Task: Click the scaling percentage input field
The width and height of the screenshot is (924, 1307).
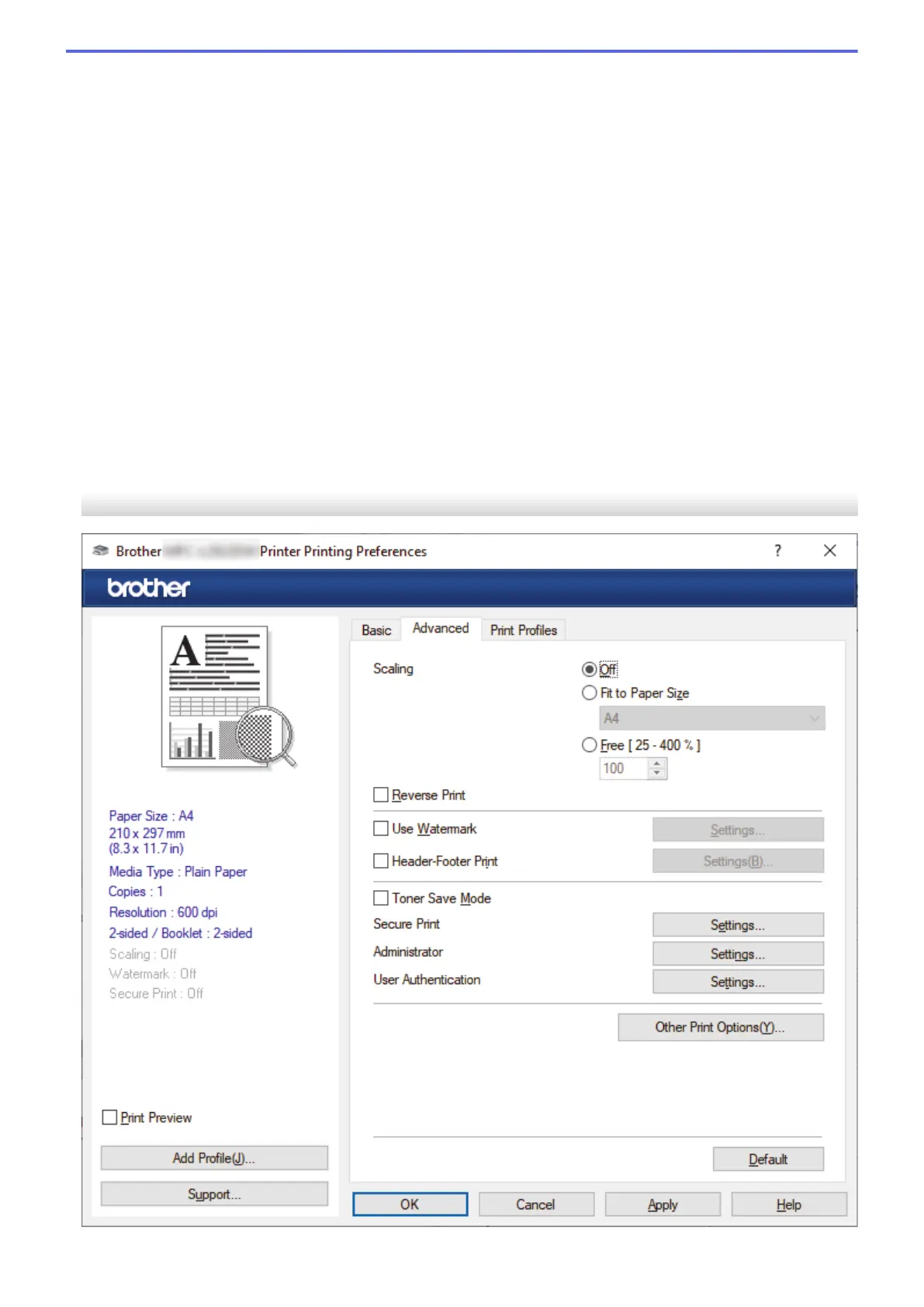Action: point(623,768)
